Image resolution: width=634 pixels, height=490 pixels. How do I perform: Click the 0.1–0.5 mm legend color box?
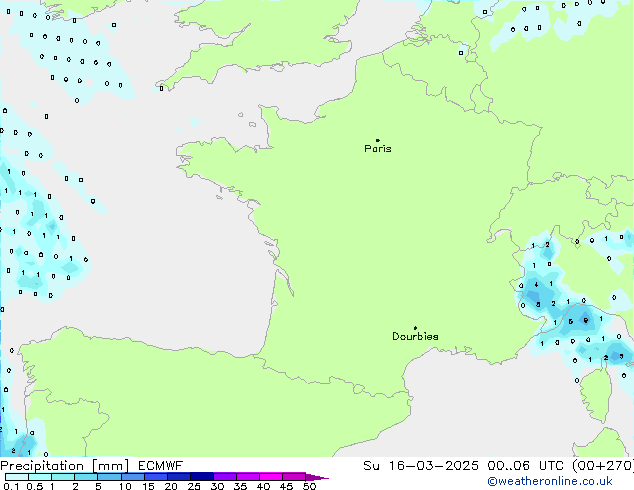pyautogui.click(x=17, y=477)
